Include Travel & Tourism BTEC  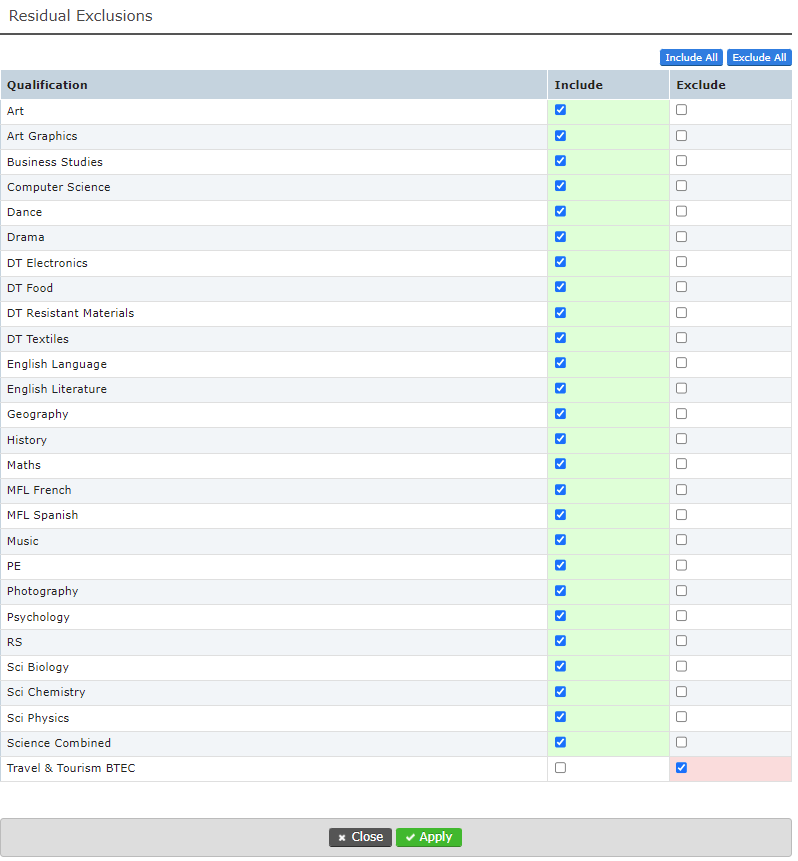point(560,768)
